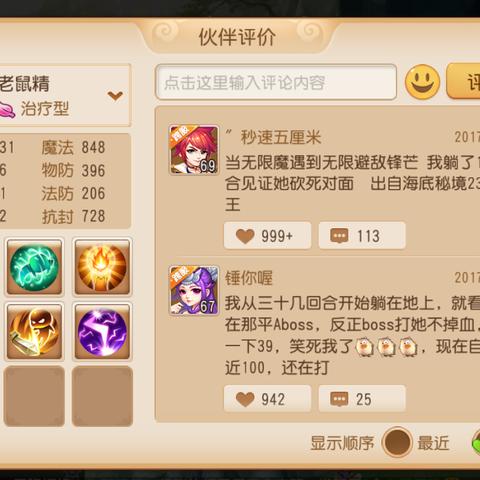Click the comment text input field
This screenshot has width=480, height=480.
coord(276,82)
